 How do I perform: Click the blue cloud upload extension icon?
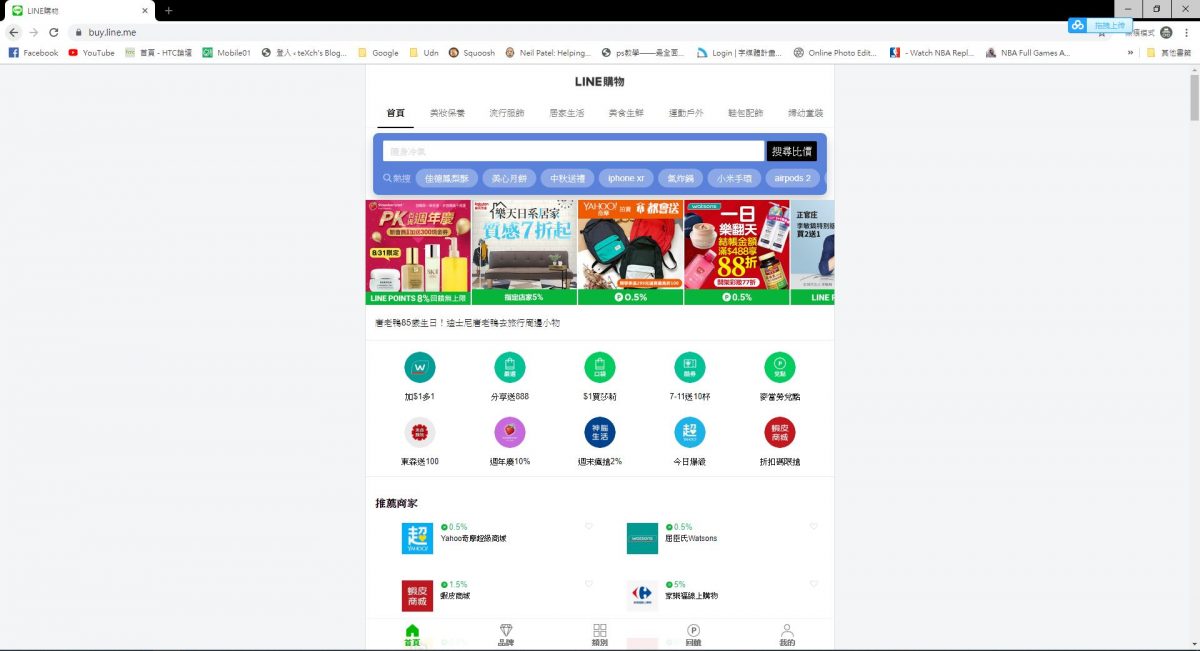(1077, 25)
